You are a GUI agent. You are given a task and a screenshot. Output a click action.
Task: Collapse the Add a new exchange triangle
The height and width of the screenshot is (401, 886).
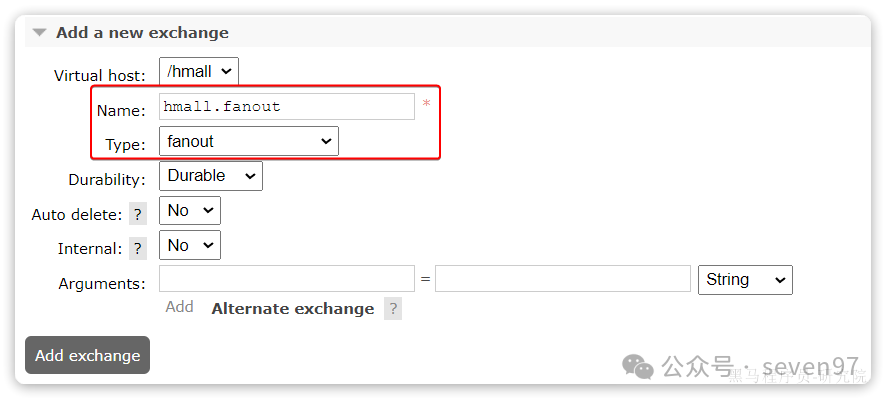tap(39, 33)
